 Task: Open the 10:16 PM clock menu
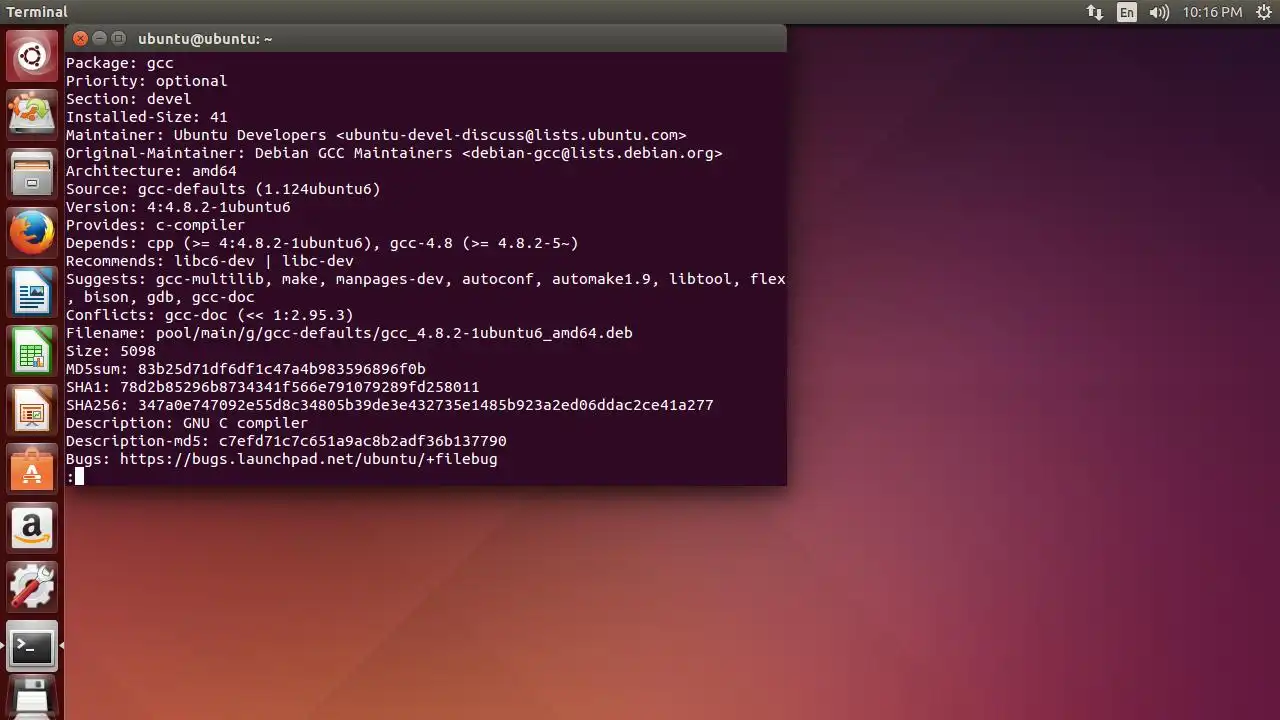pyautogui.click(x=1212, y=12)
